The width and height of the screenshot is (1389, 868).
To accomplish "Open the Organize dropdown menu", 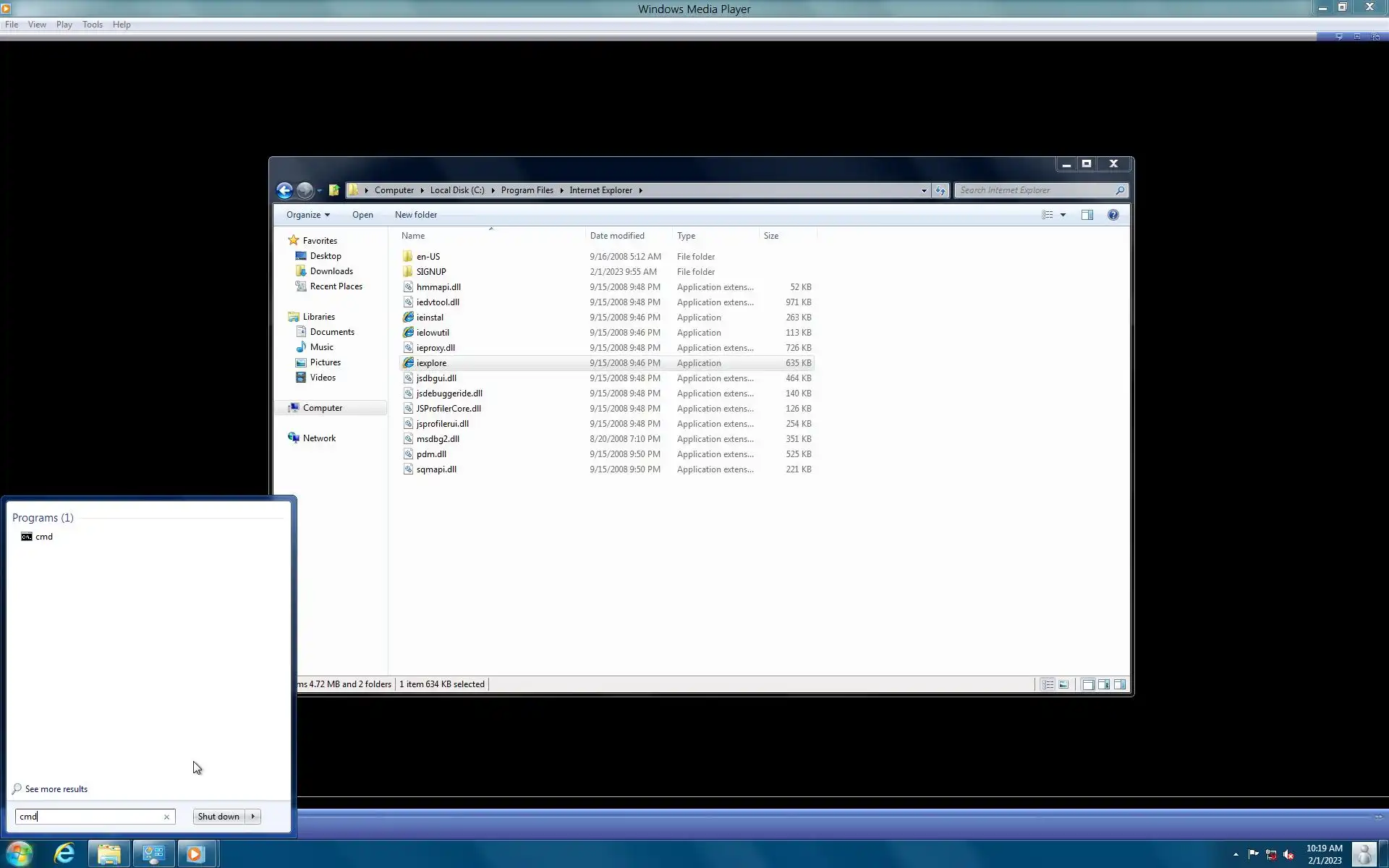I will click(307, 215).
